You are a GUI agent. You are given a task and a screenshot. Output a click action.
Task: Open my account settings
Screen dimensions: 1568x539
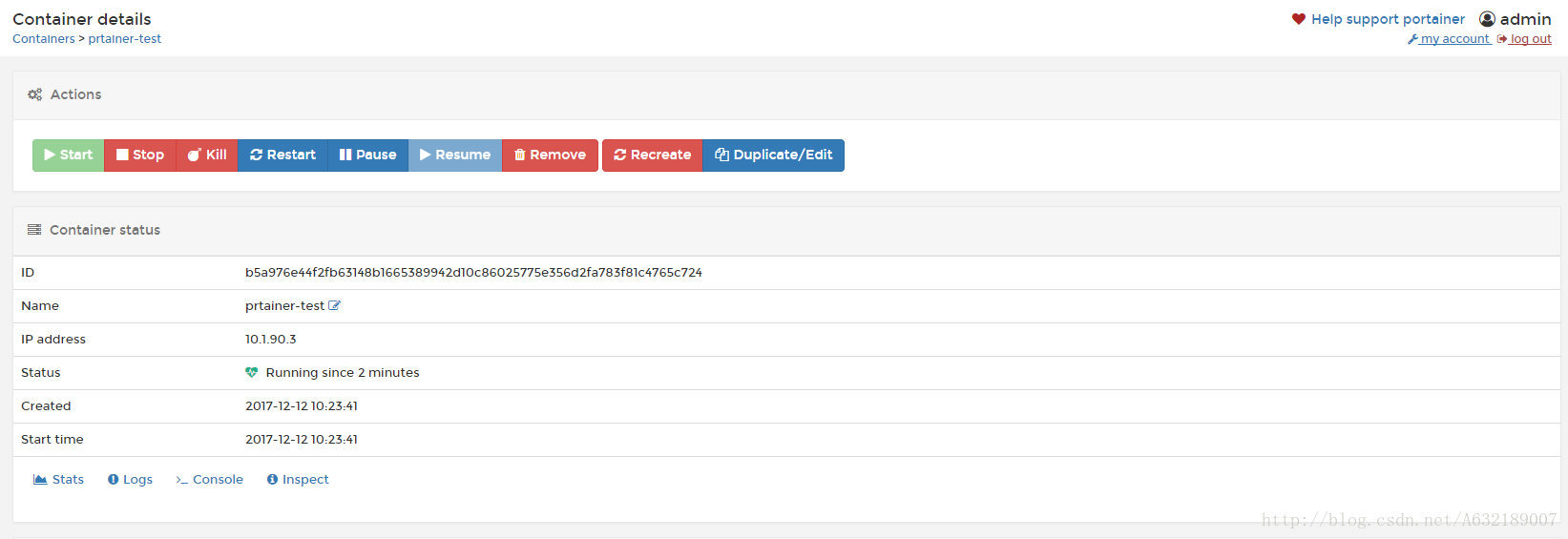[x=1449, y=39]
